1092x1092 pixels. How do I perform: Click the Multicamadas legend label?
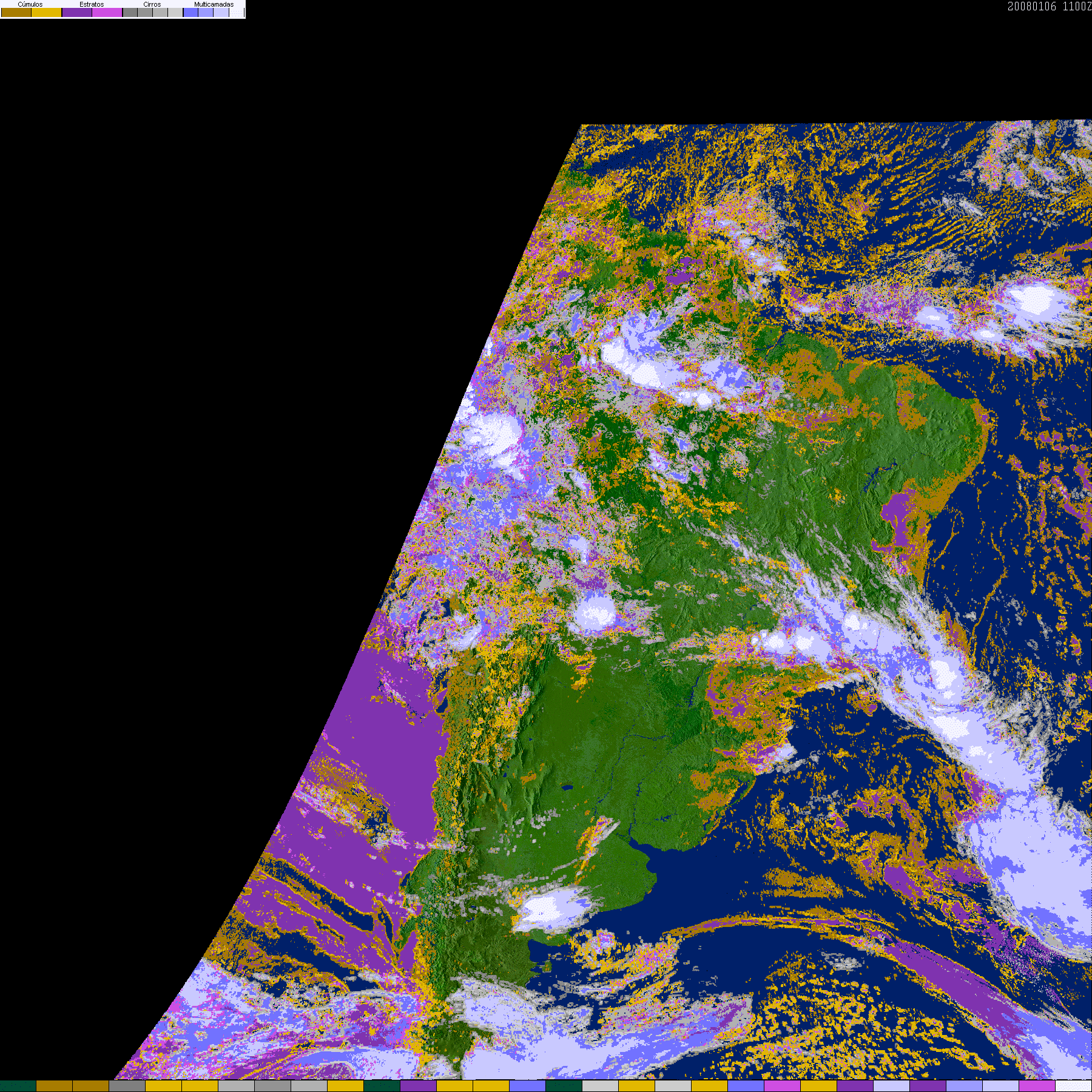point(214,4)
